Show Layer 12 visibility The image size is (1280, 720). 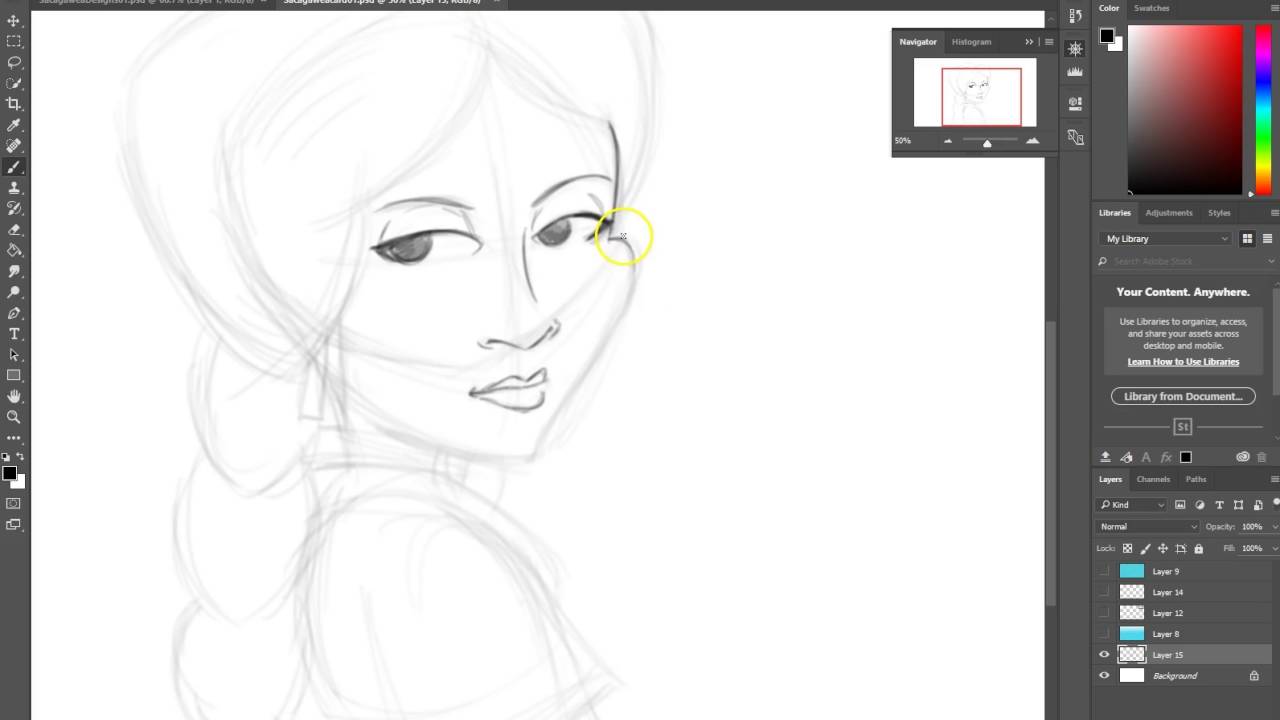click(x=1104, y=613)
